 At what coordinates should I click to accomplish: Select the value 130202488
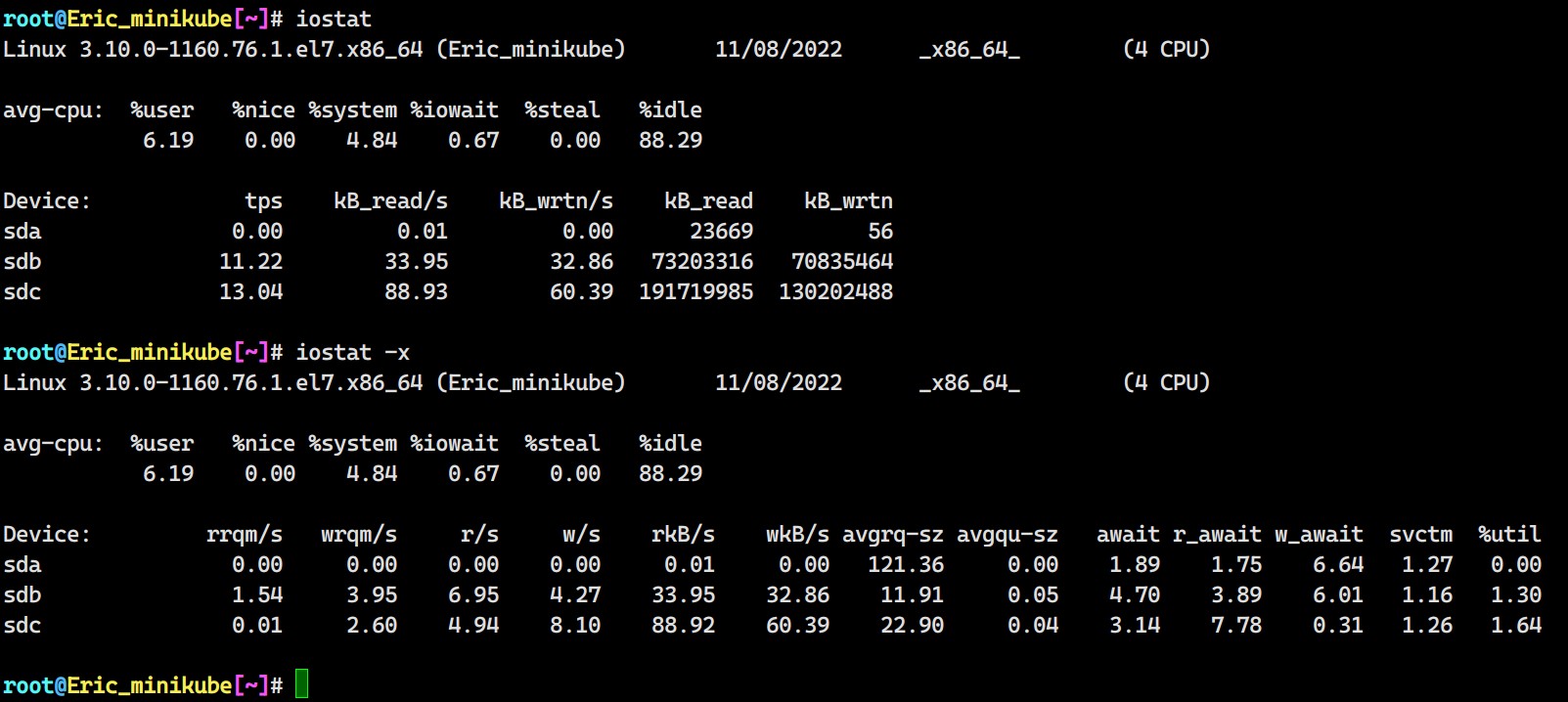(x=835, y=292)
